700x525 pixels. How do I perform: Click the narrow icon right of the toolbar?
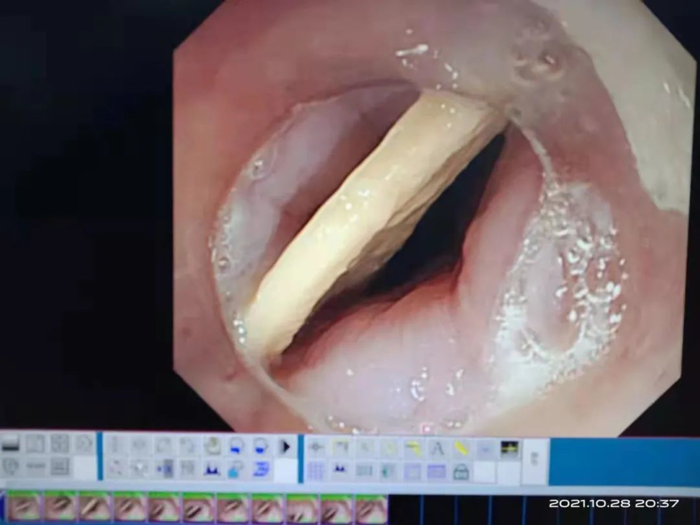(533, 458)
